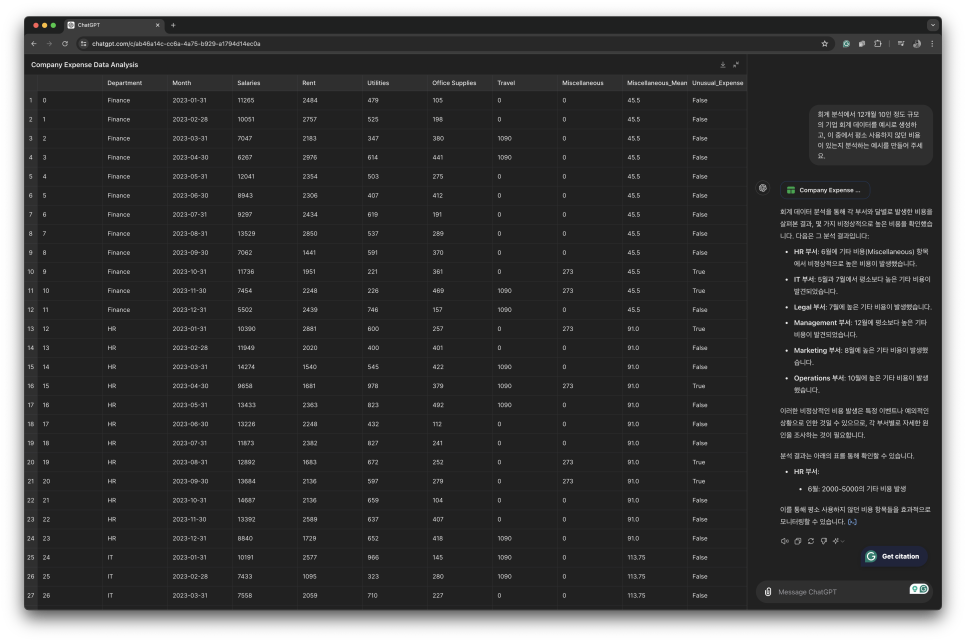Select row number 13 of the table
Image resolution: width=966 pixels, height=642 pixels.
(31, 329)
